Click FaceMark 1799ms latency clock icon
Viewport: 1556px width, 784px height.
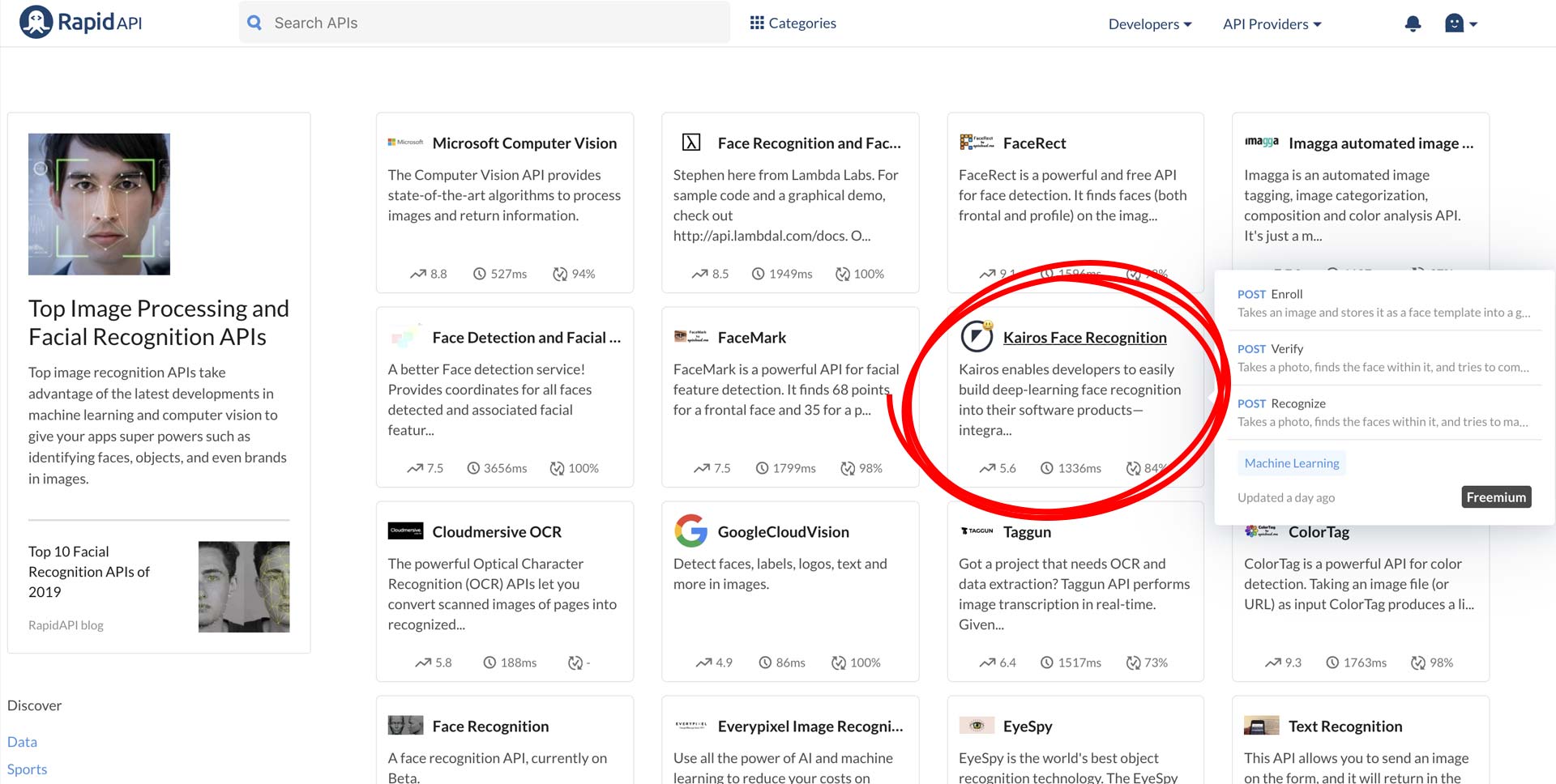pos(762,468)
